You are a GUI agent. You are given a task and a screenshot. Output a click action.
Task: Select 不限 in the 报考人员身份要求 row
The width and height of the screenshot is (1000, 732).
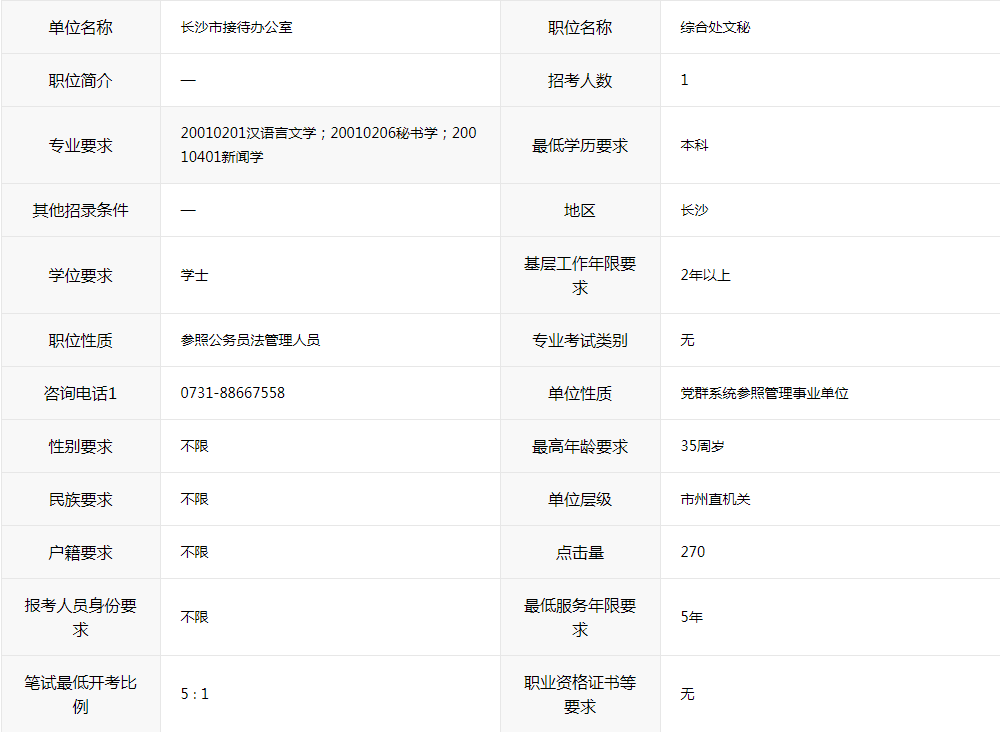pyautogui.click(x=195, y=617)
